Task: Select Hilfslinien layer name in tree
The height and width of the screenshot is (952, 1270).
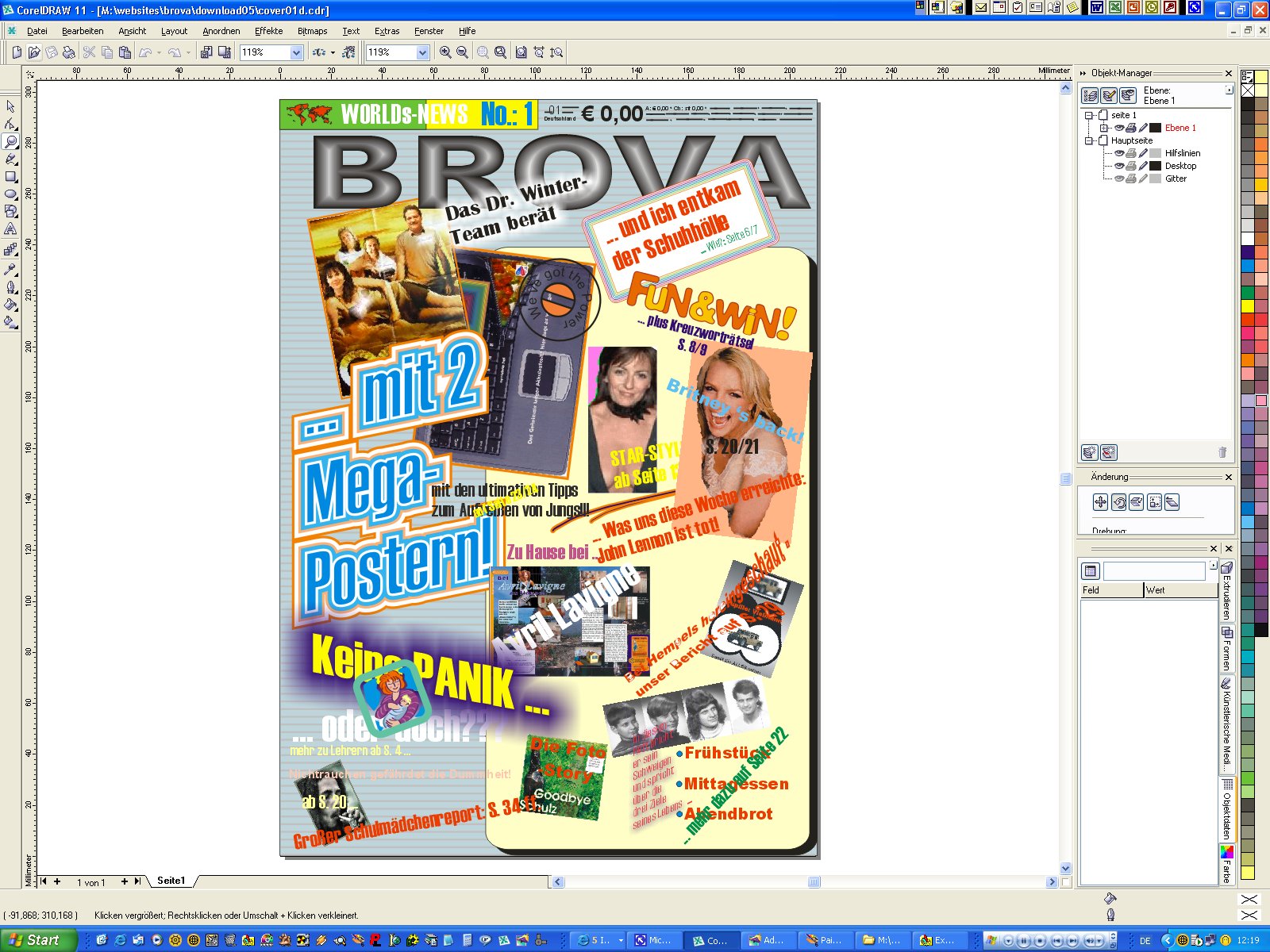Action: tap(1183, 153)
